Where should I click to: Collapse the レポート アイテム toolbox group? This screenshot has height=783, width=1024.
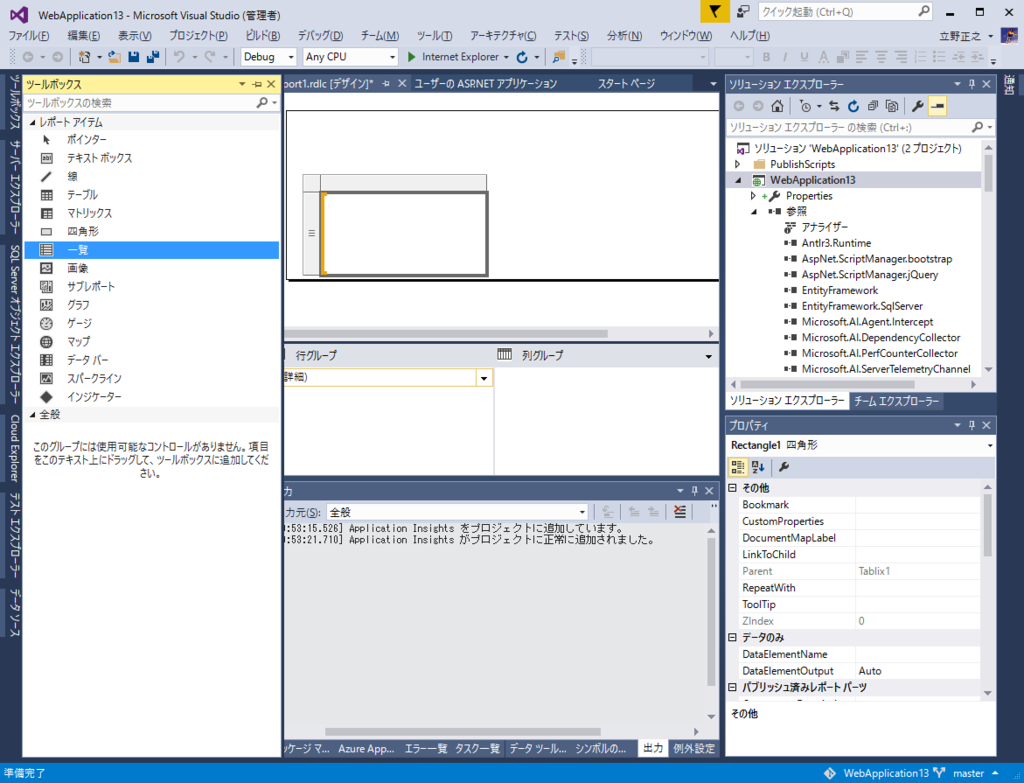point(32,122)
